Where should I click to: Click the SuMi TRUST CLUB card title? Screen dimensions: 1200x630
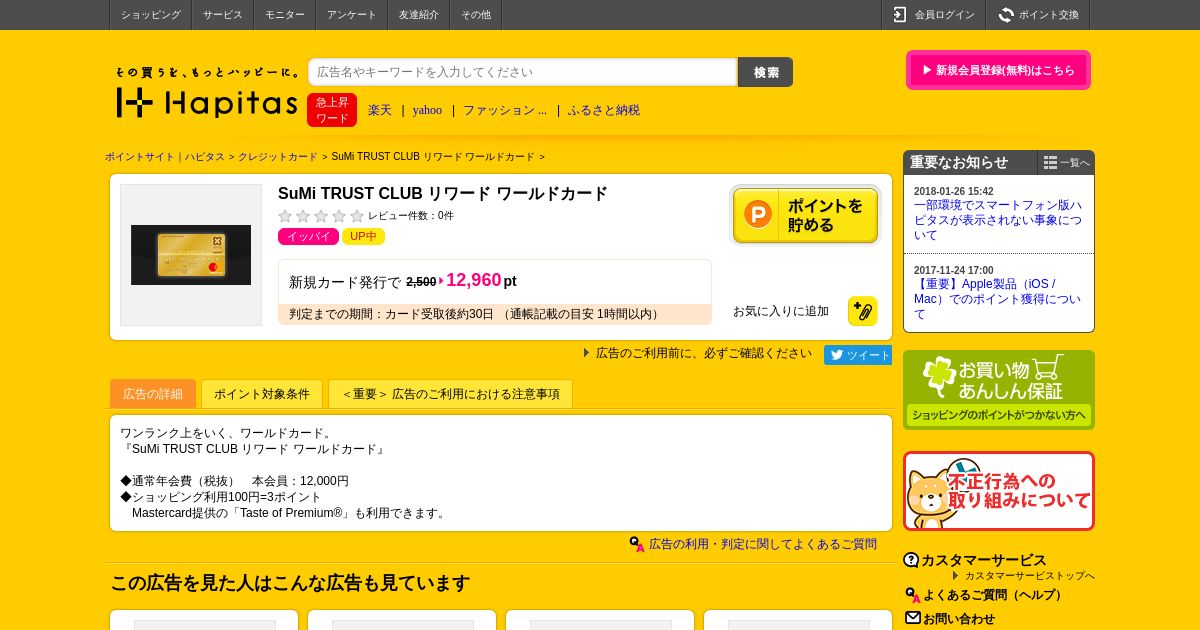443,194
